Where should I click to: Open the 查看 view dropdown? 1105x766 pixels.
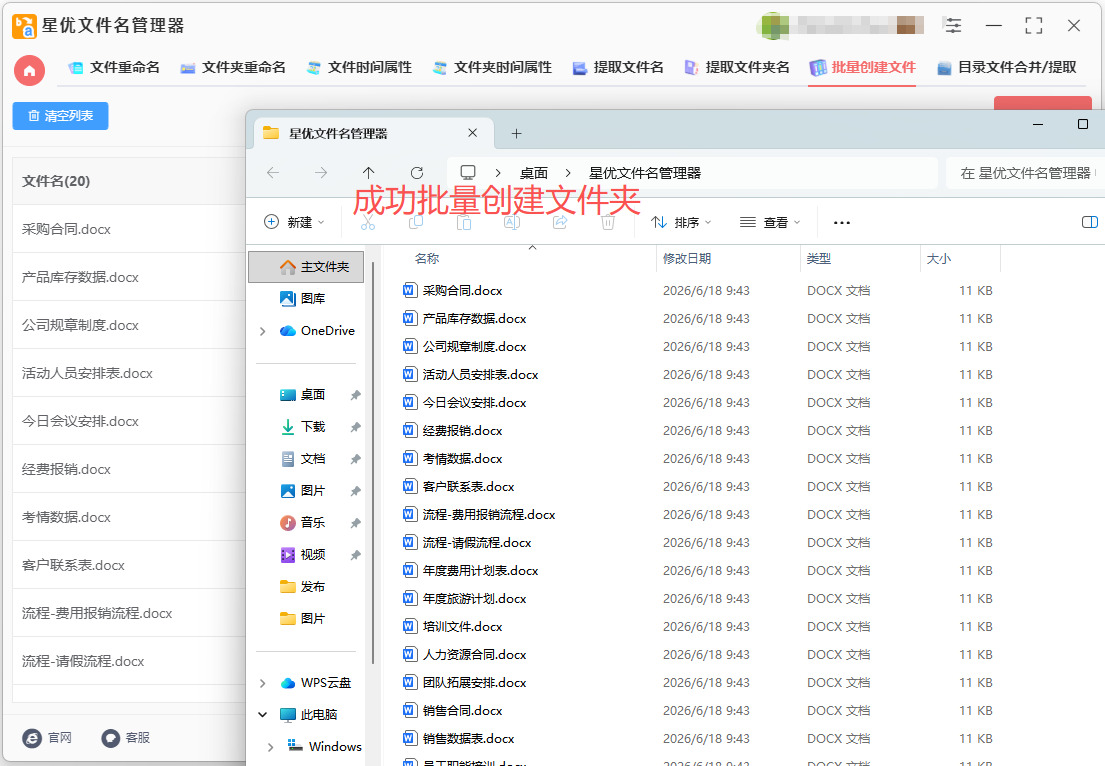770,223
